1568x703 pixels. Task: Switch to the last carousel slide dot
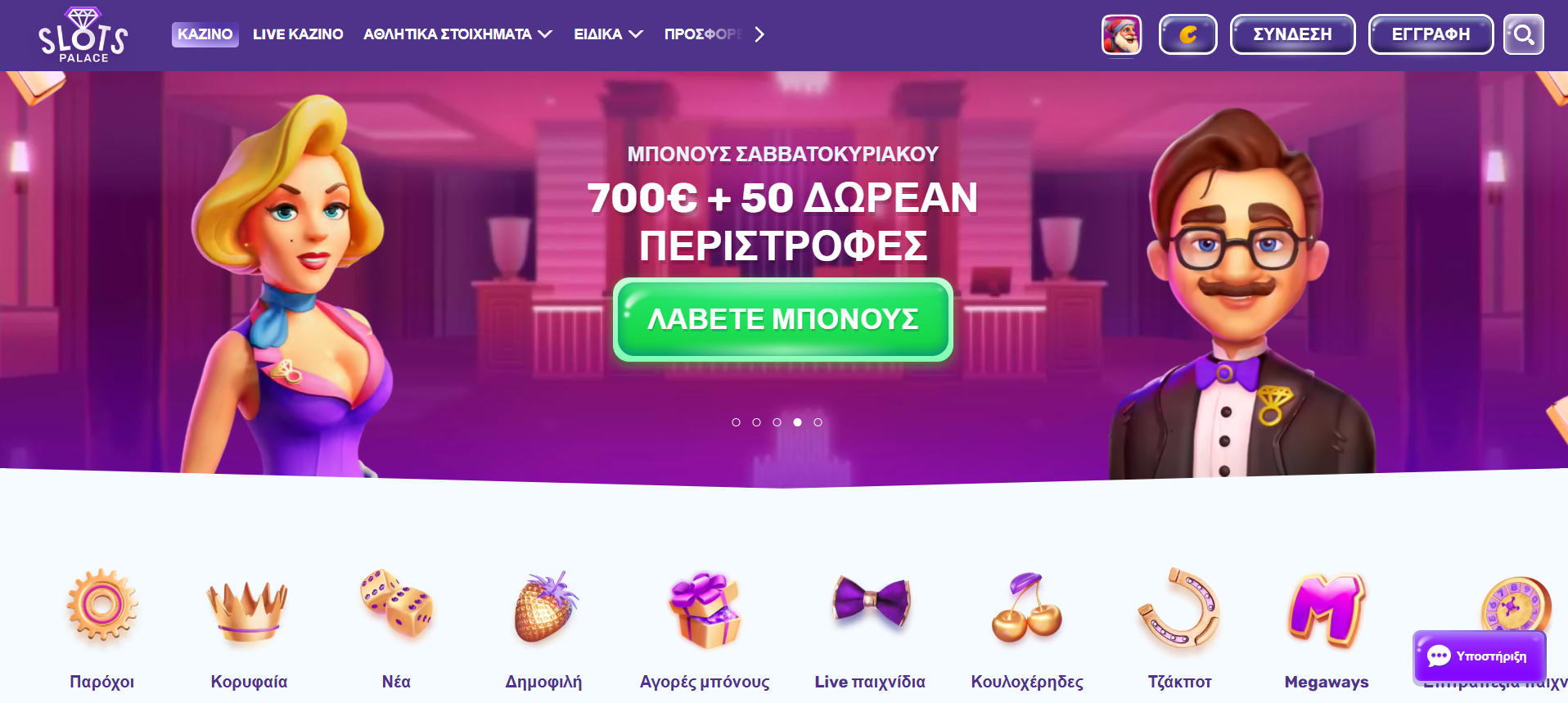click(x=818, y=422)
